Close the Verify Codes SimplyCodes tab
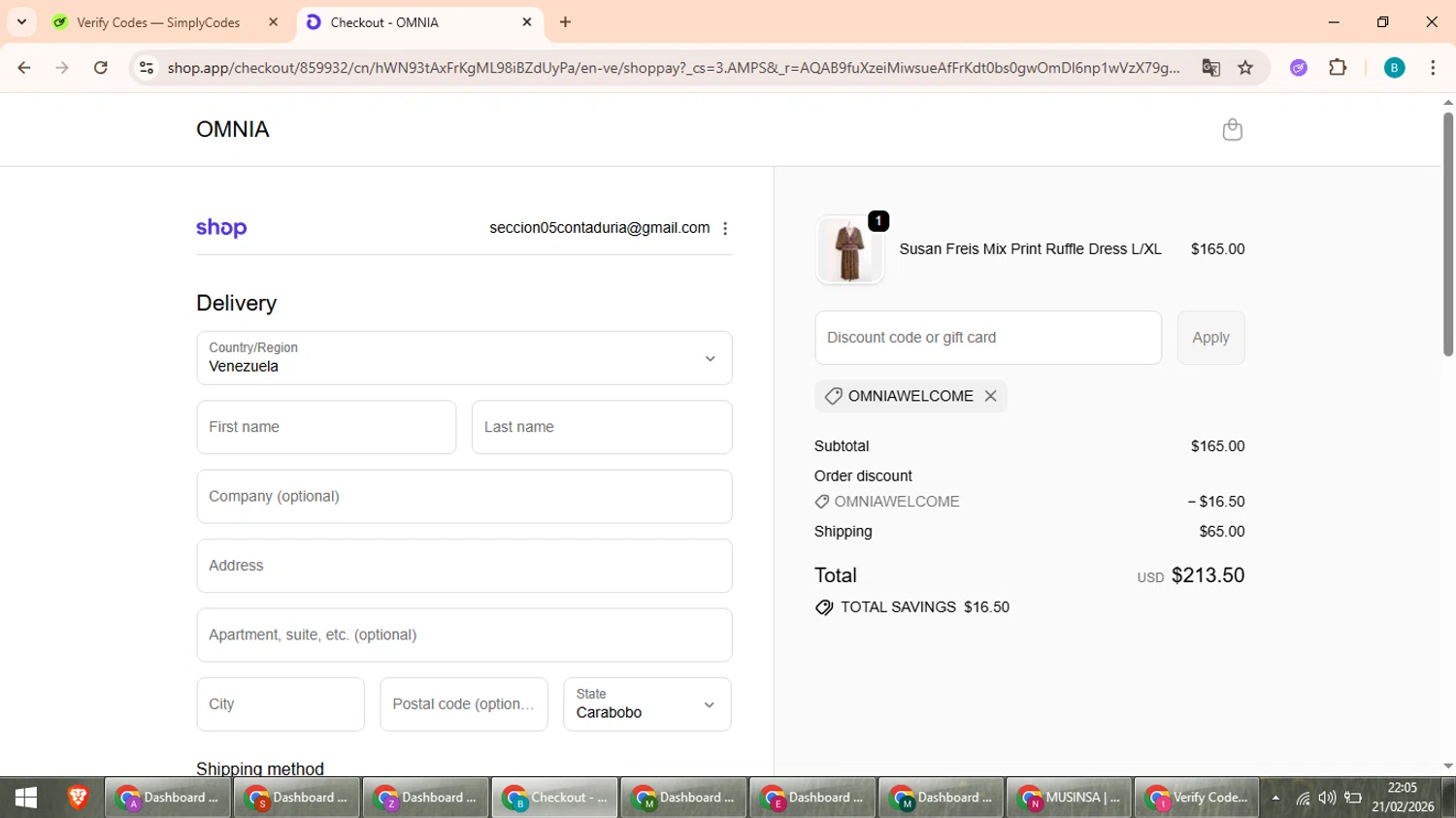1456x818 pixels. (x=274, y=21)
